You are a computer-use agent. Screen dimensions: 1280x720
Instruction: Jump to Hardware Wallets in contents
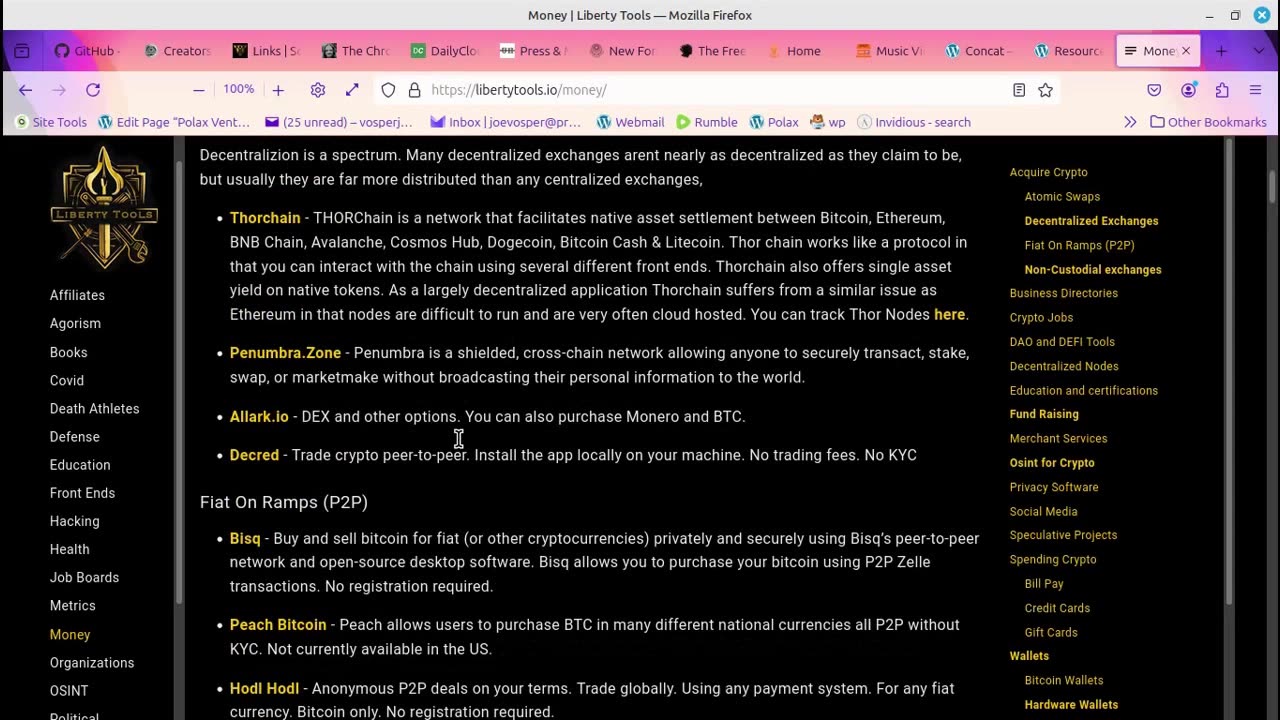click(1071, 705)
